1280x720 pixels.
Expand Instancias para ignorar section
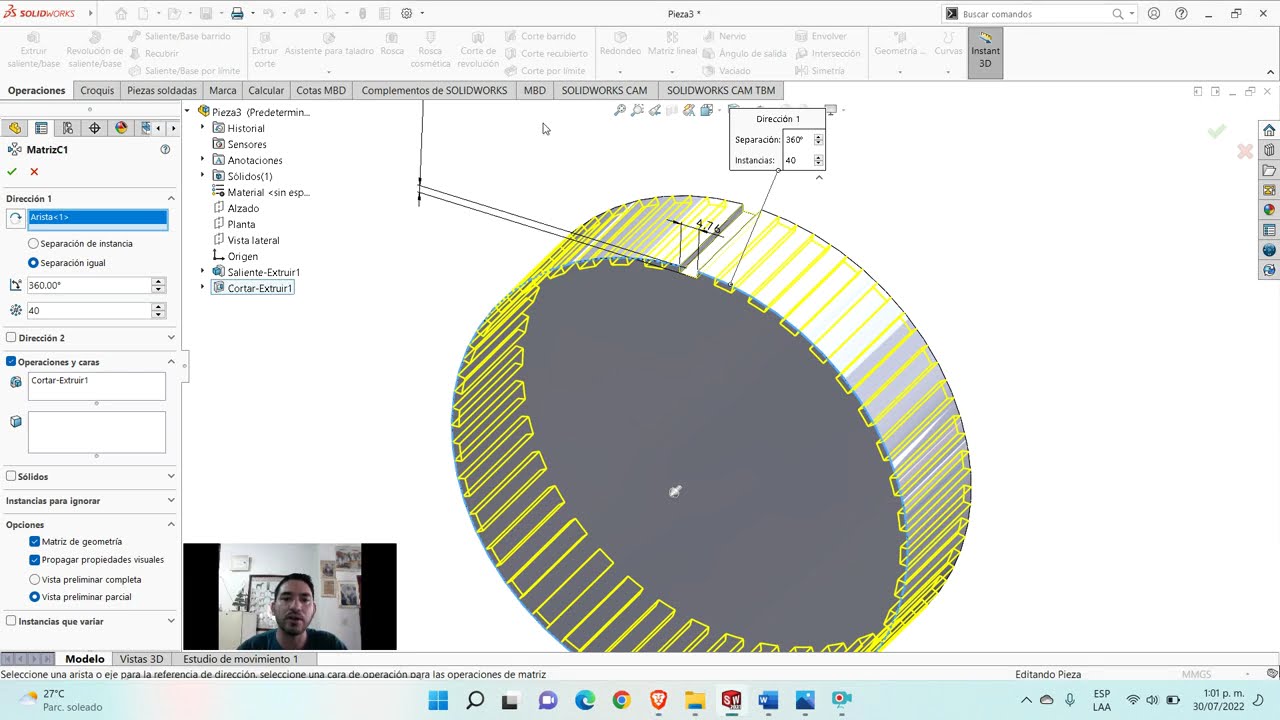tap(171, 500)
